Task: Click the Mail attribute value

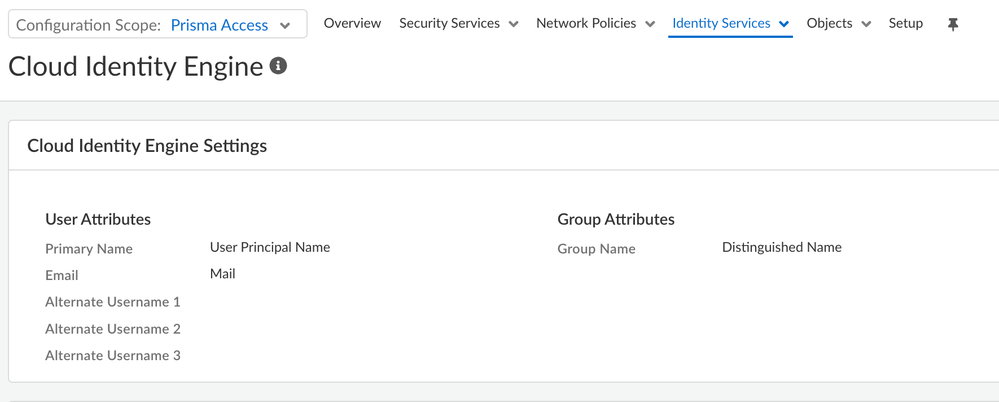Action: (x=223, y=274)
